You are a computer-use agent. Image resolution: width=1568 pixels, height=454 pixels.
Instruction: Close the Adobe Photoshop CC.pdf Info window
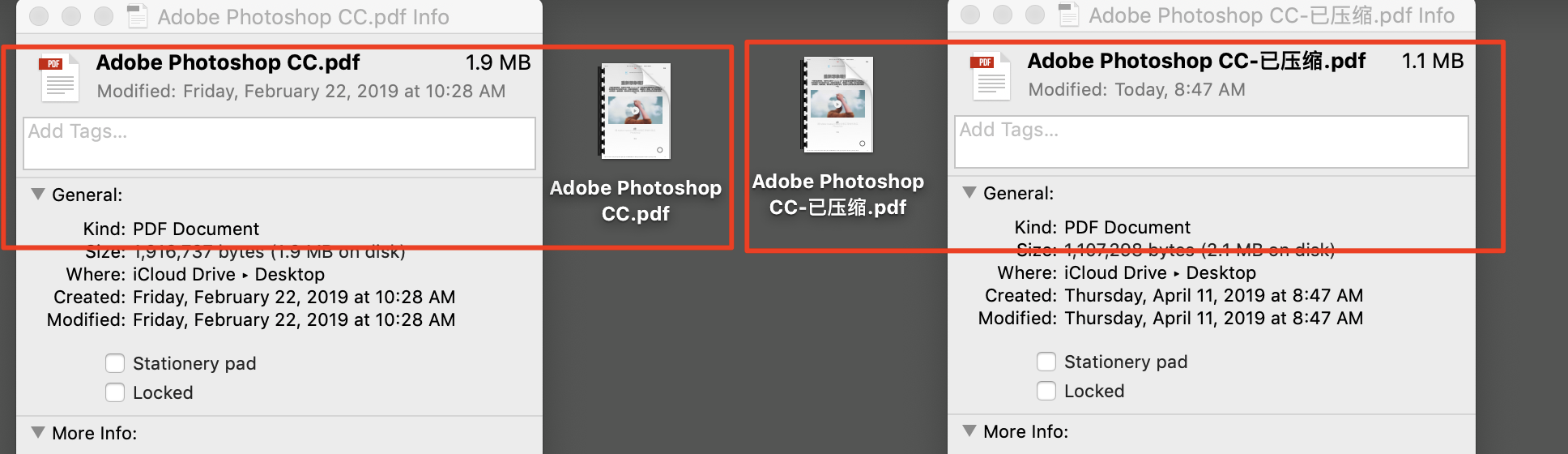39,16
